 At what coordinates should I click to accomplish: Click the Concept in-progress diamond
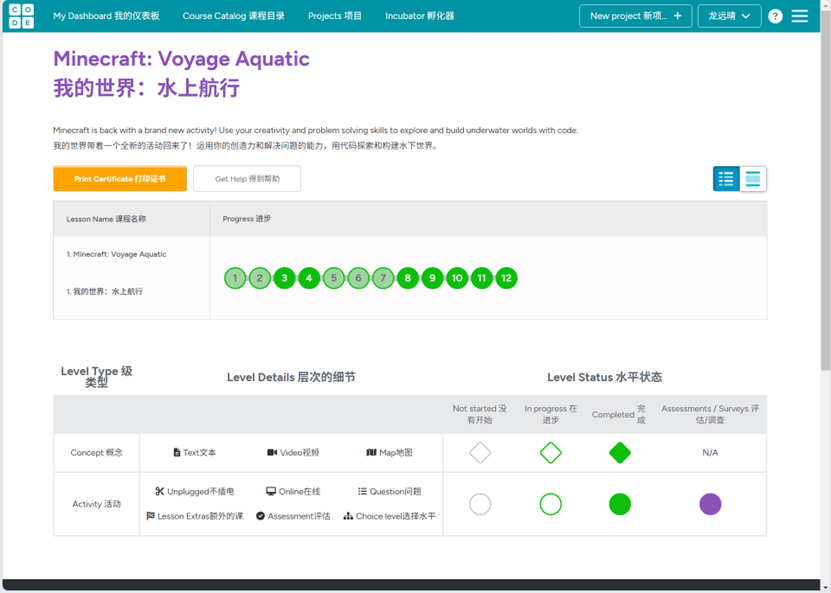click(x=551, y=453)
